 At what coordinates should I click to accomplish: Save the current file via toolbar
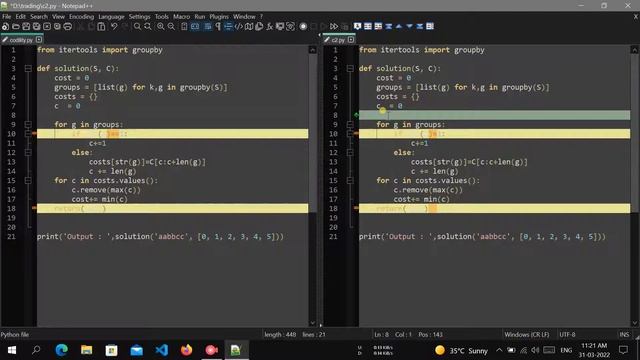click(26, 27)
